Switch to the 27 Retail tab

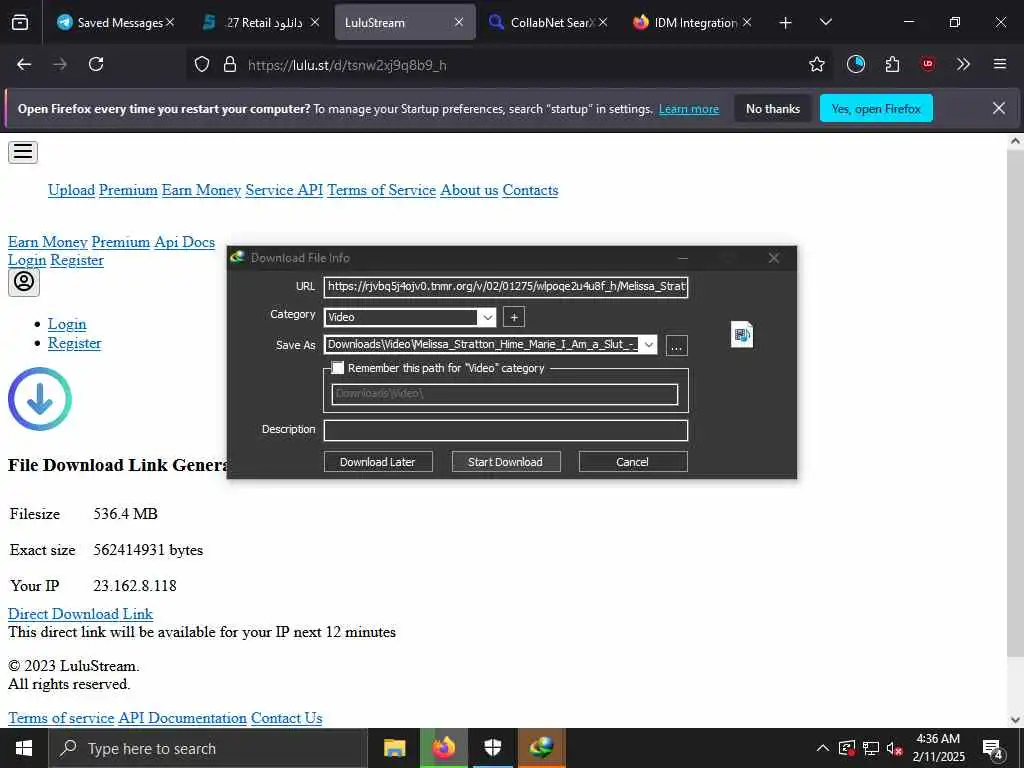(x=259, y=23)
